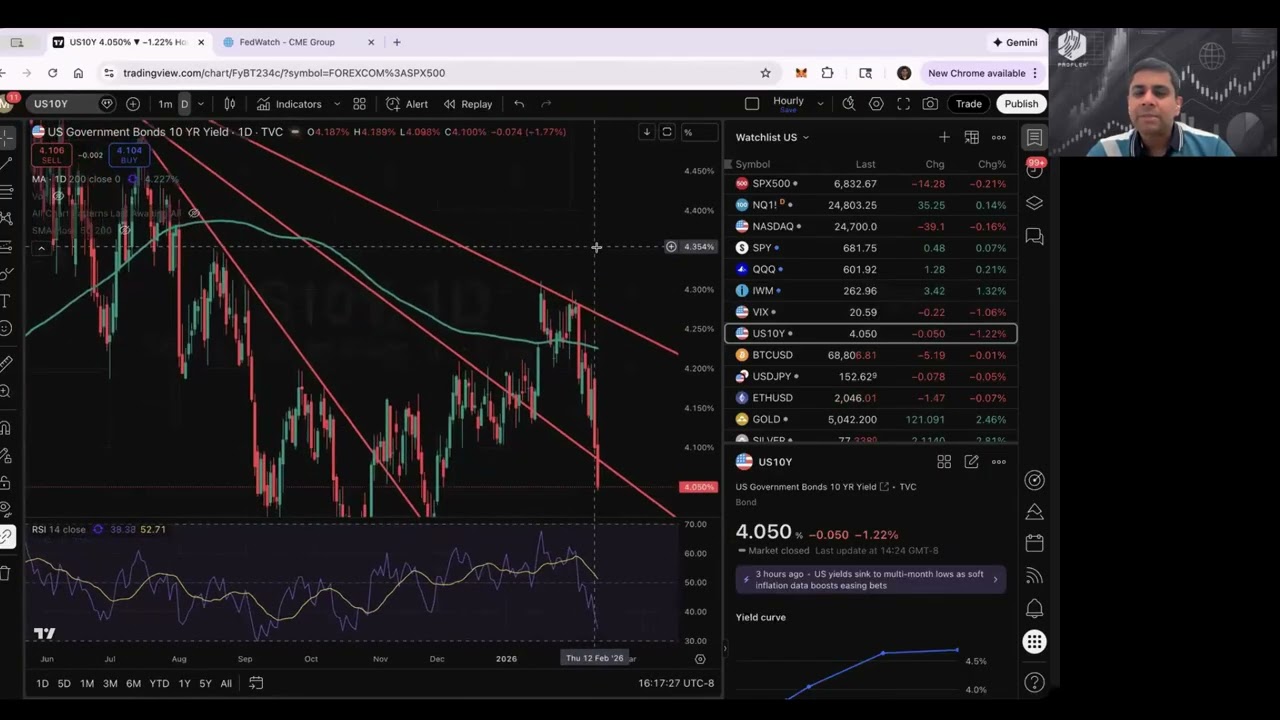Select GOLD in the watchlist
The width and height of the screenshot is (1280, 720).
(871, 420)
